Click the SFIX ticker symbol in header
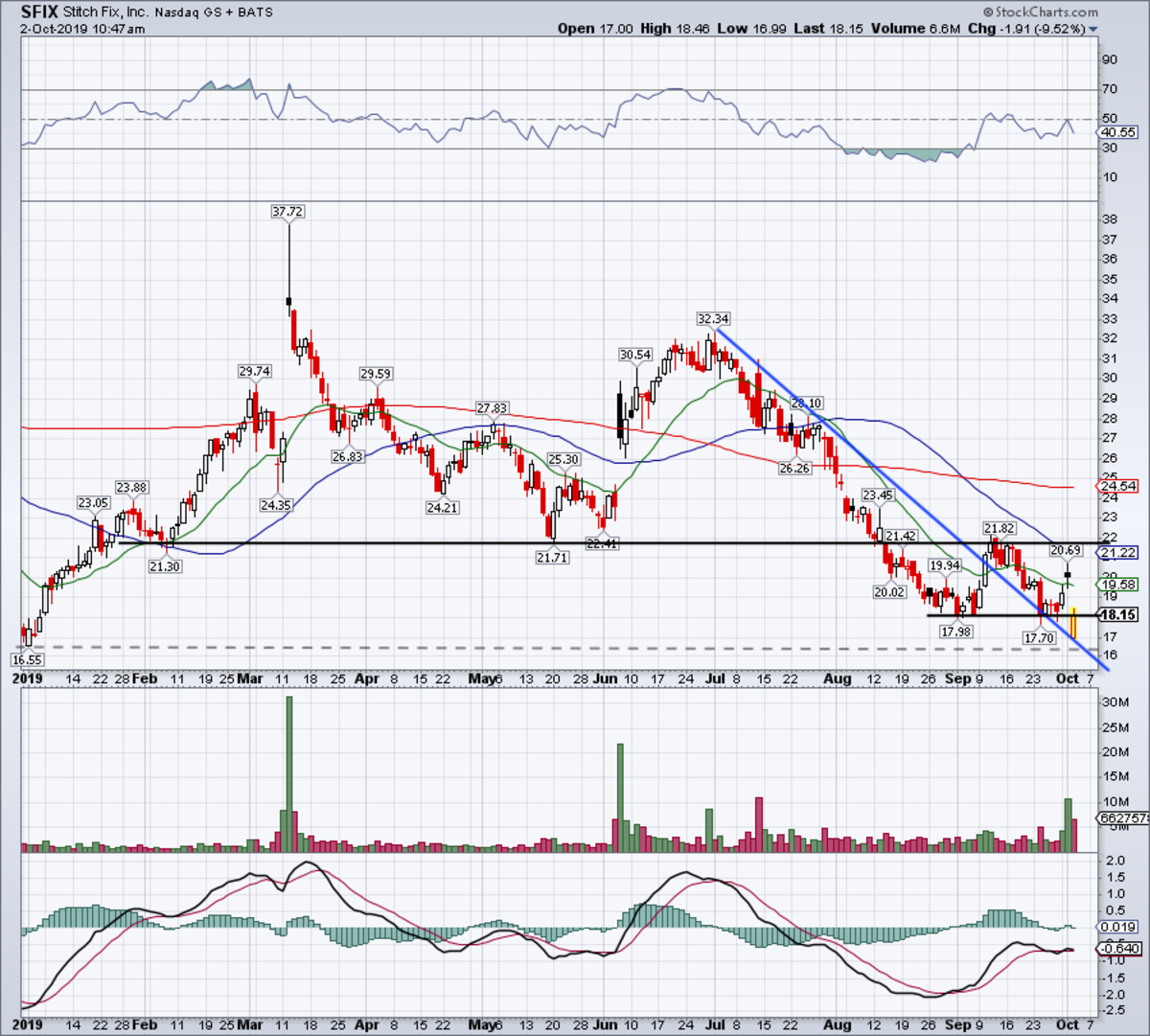The height and width of the screenshot is (1036, 1150). pyautogui.click(x=39, y=13)
